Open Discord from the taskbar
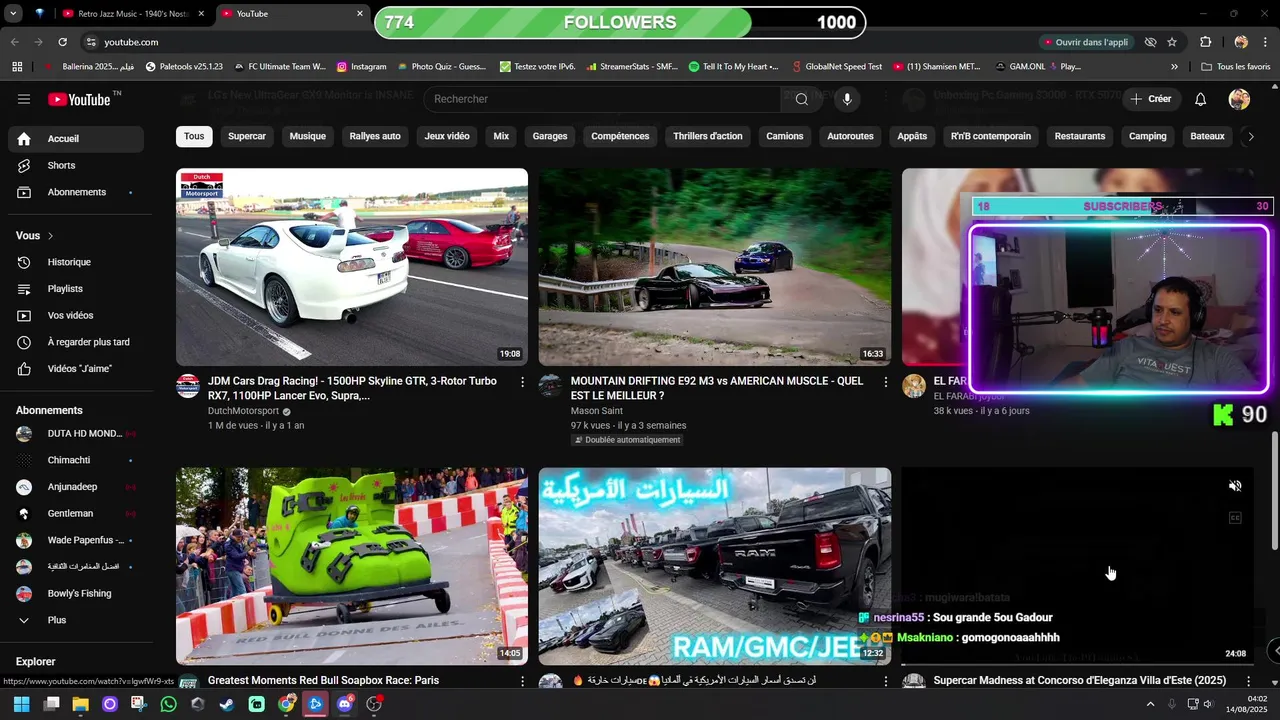This screenshot has height=720, width=1280. (x=345, y=704)
